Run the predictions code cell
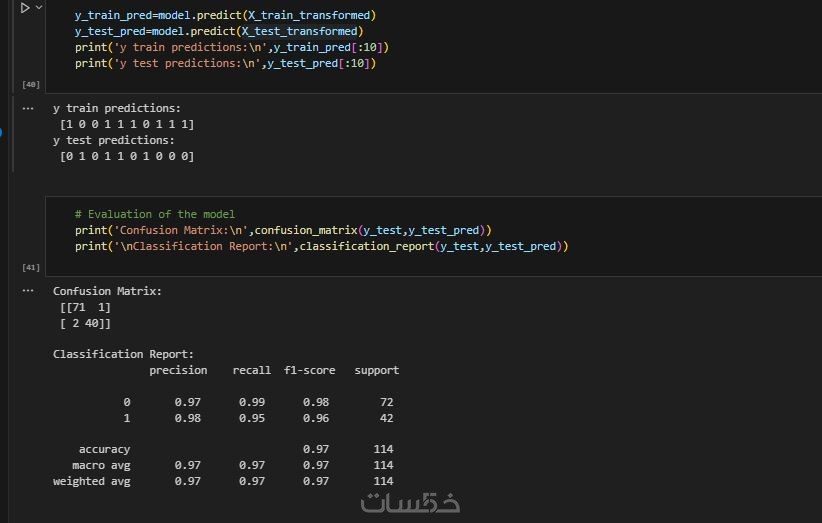Viewport: 822px width, 523px height. point(25,8)
